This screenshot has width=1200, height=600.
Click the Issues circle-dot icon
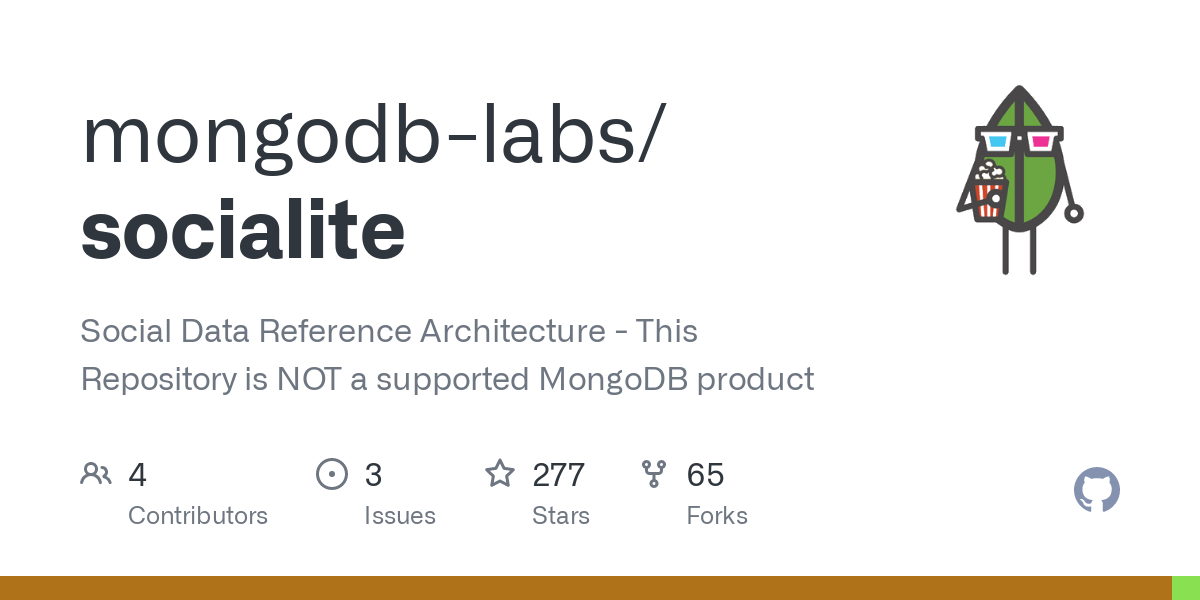[331, 473]
